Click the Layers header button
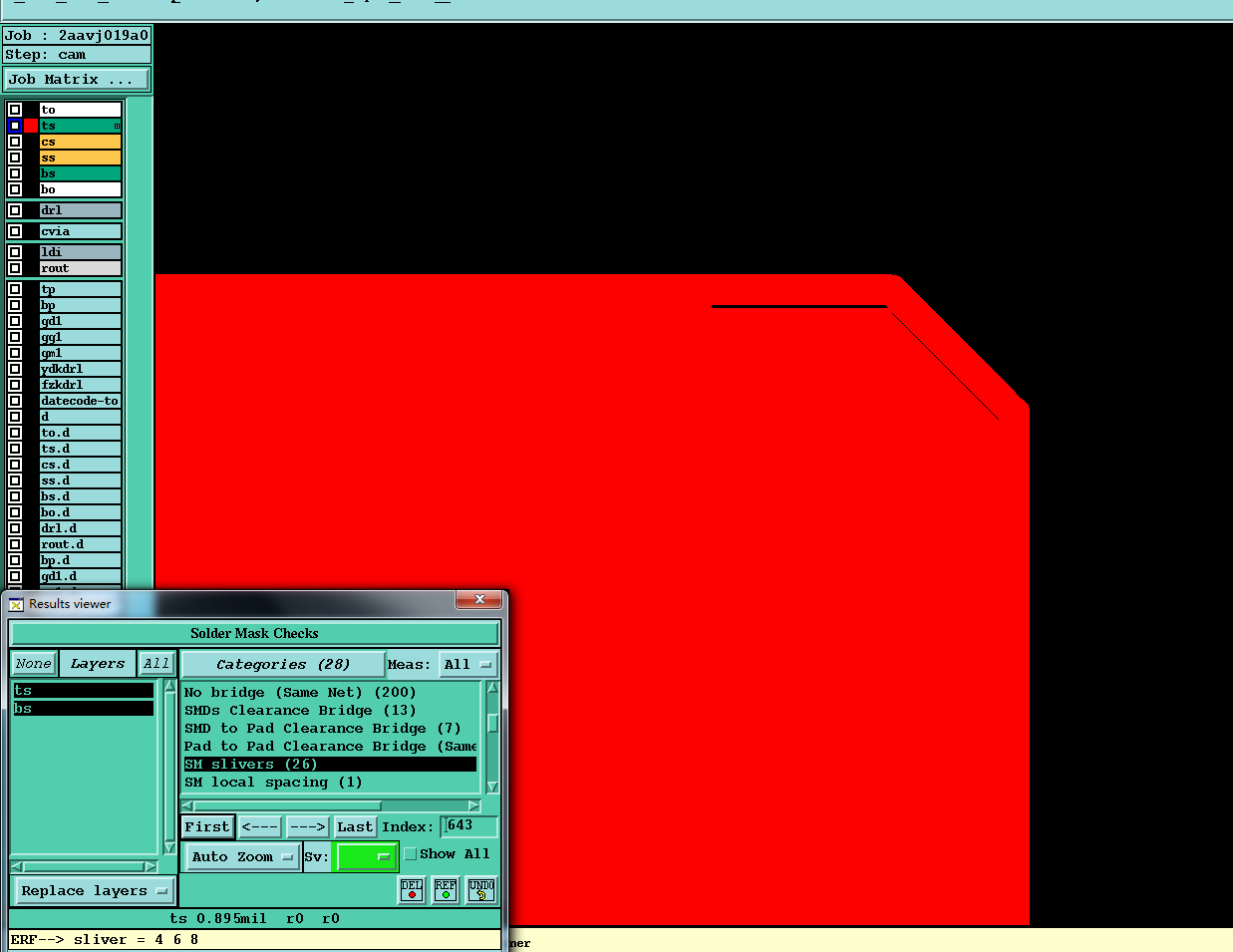Screen dimensions: 1233x952 (98, 664)
